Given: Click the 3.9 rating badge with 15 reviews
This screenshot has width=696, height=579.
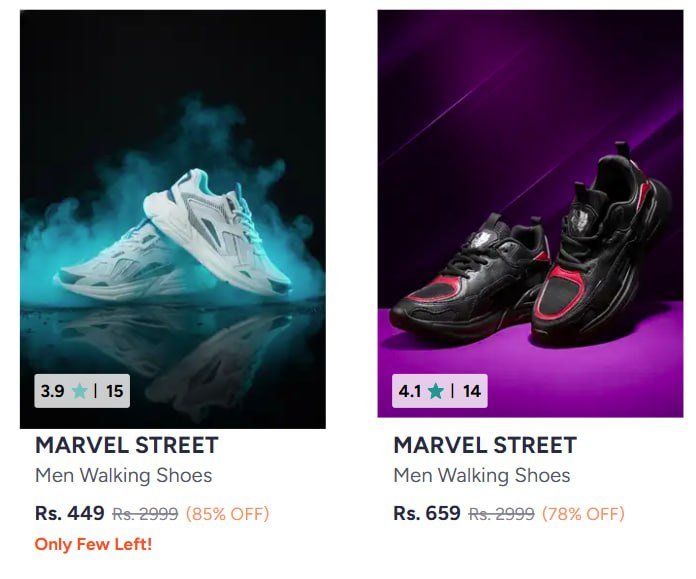Looking at the screenshot, I should point(82,391).
